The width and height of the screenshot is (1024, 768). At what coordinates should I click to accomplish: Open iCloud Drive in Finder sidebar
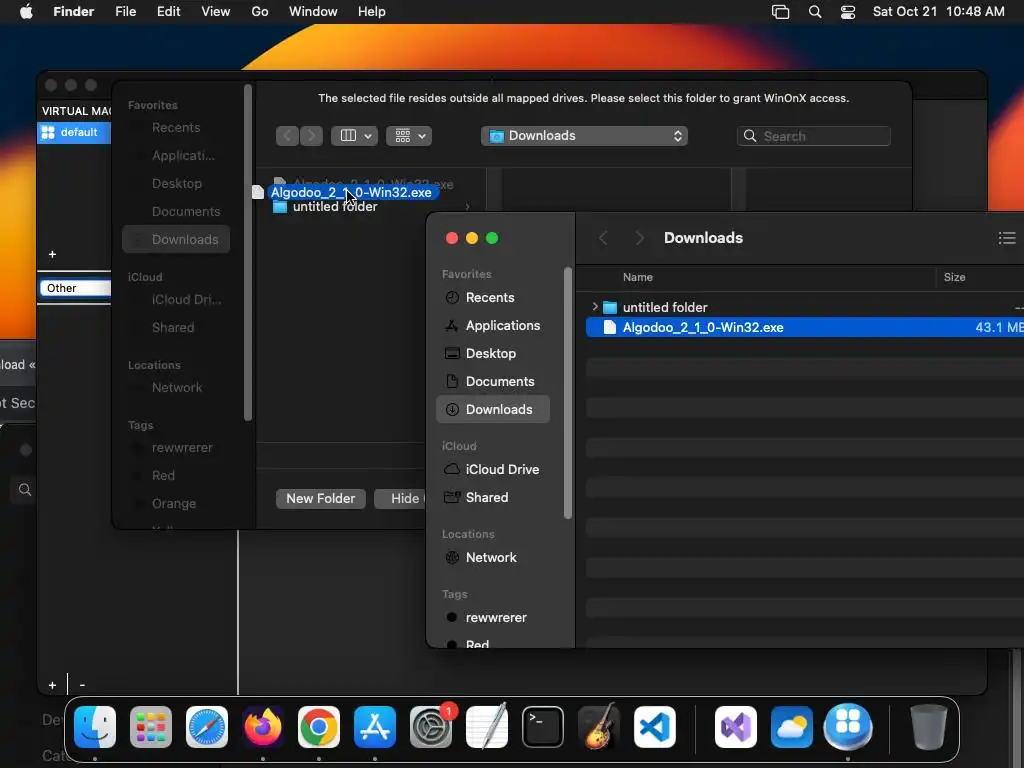[x=493, y=470]
